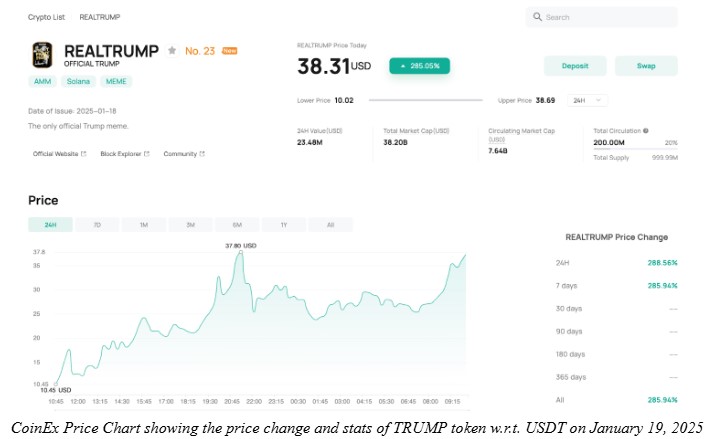The height and width of the screenshot is (439, 712).
Task: Click the Solana tag chip
Action: (x=78, y=81)
